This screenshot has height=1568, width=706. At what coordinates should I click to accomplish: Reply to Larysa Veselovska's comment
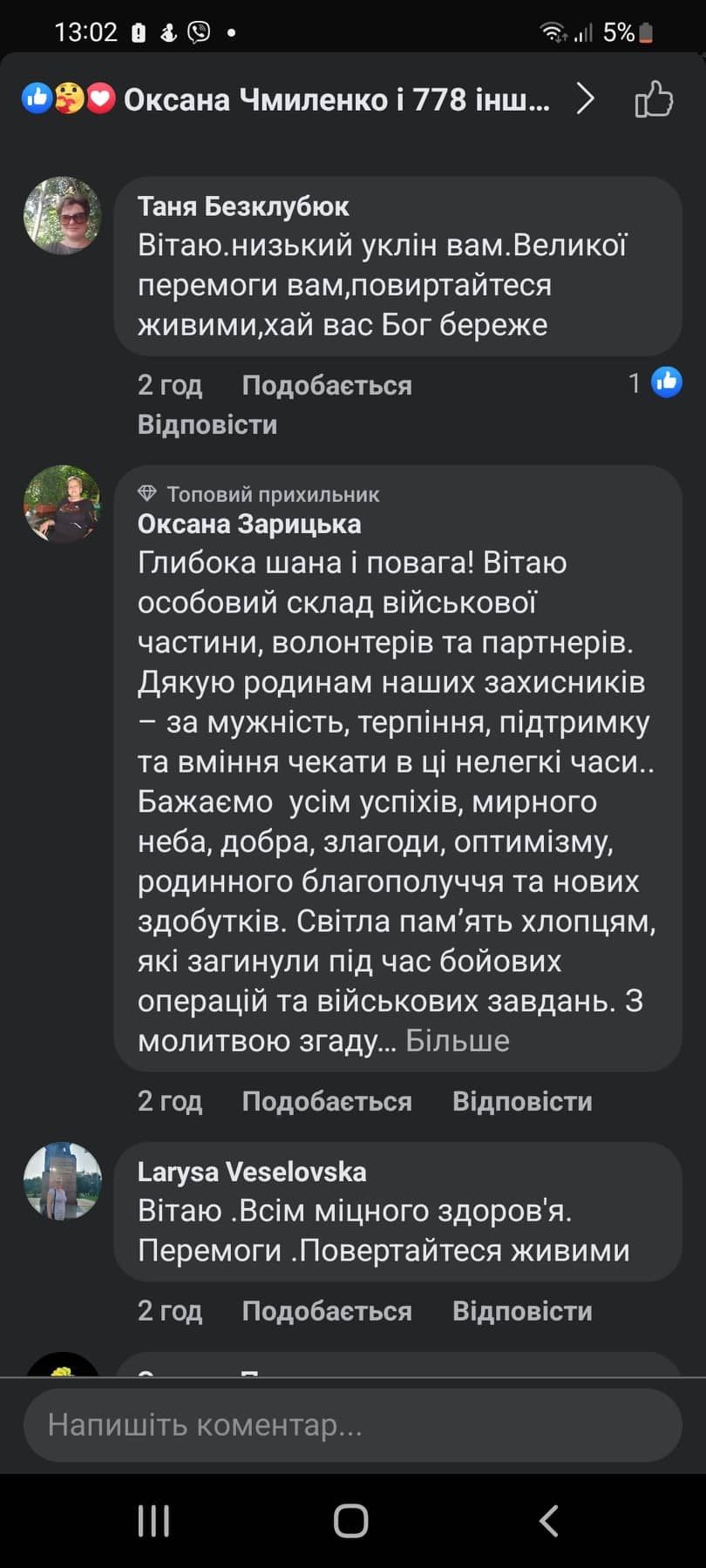pos(522,1310)
